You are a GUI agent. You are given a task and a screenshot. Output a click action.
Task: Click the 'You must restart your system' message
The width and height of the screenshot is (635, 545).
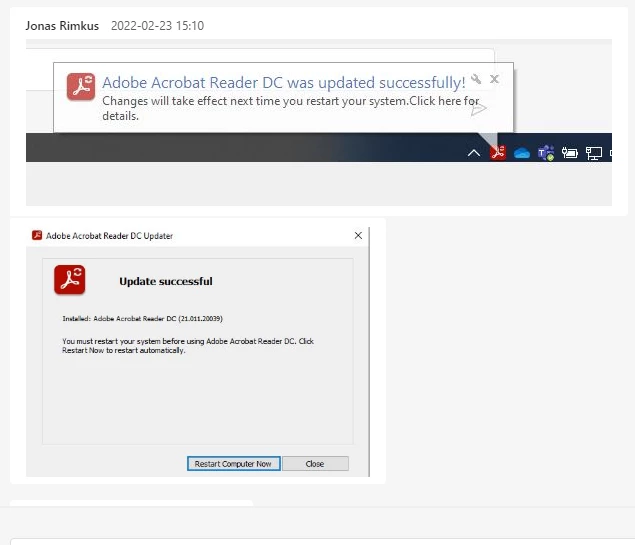pos(188,346)
